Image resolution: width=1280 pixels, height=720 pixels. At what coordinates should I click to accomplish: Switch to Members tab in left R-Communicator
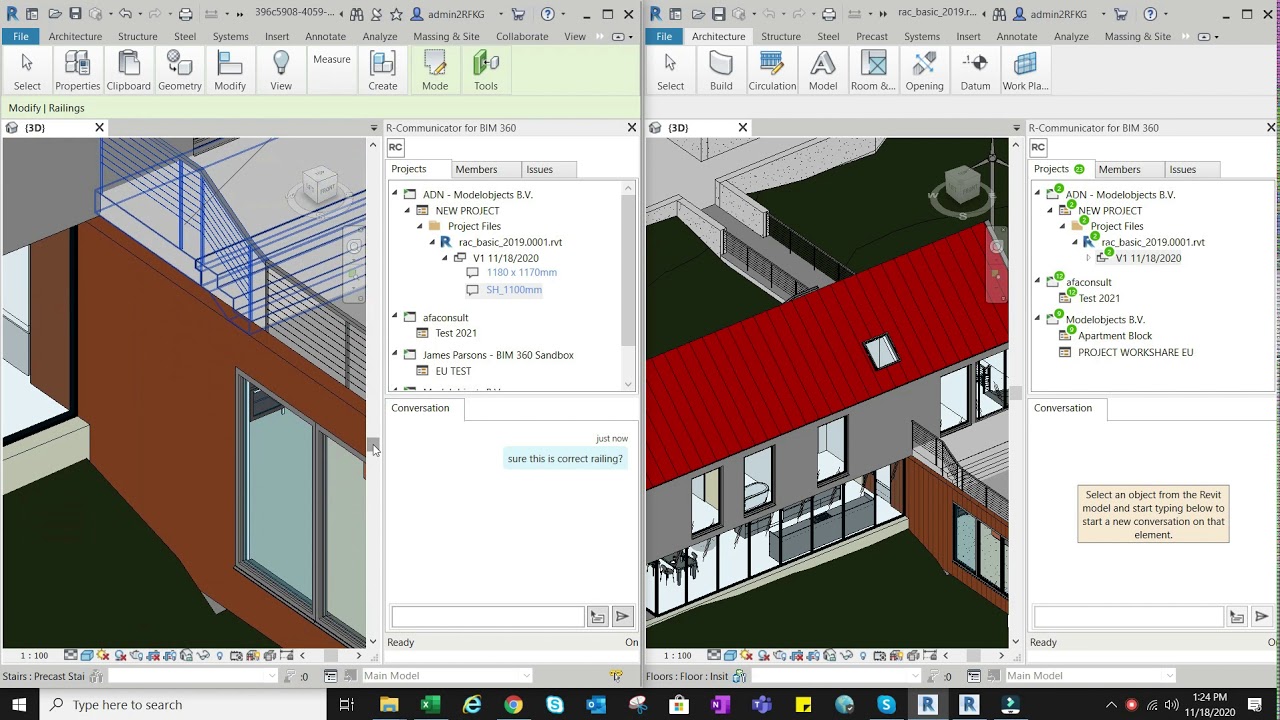coord(476,169)
